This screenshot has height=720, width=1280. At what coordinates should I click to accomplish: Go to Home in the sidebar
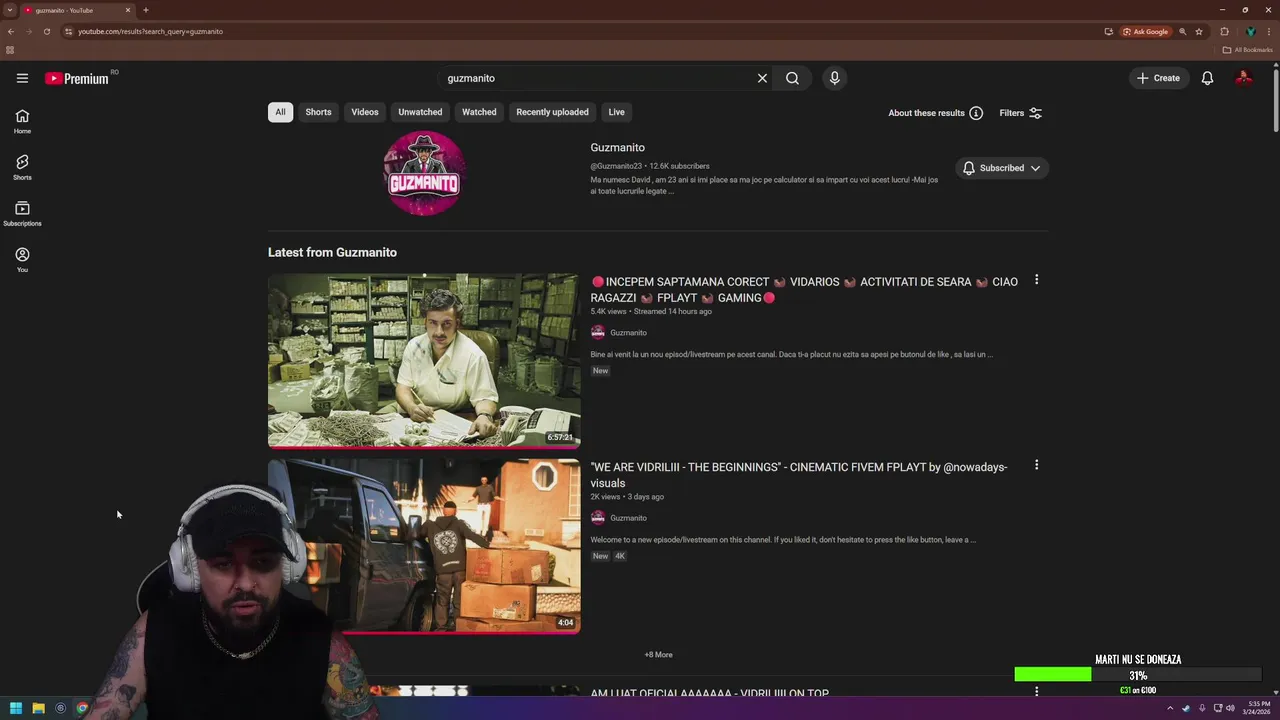point(22,121)
